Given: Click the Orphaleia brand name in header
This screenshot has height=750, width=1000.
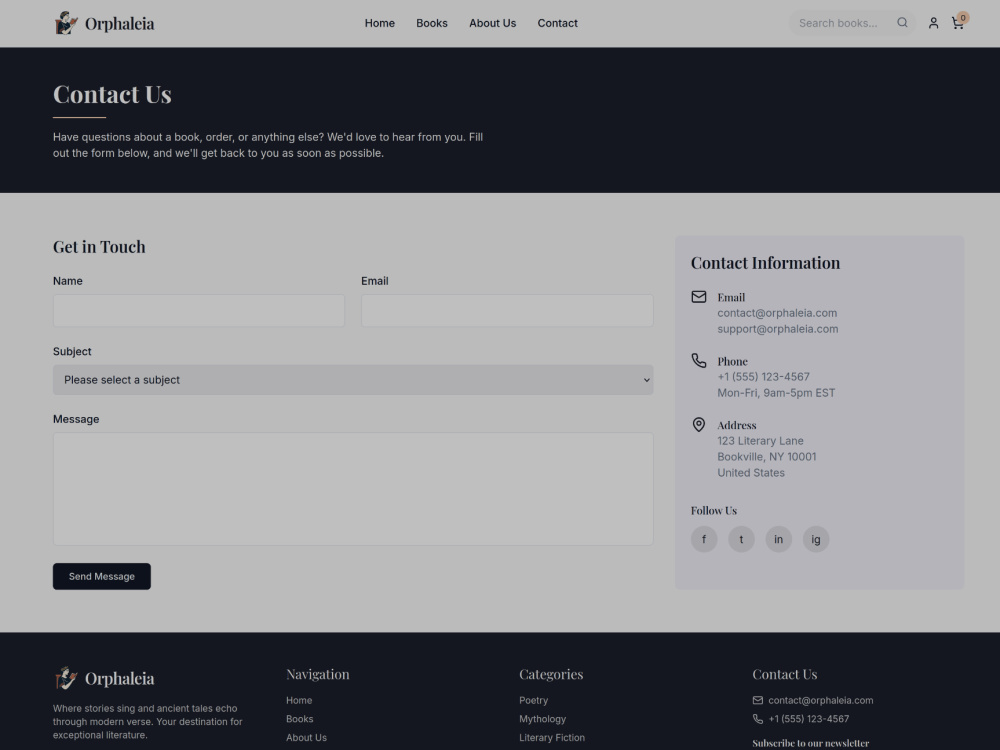Looking at the screenshot, I should click(x=119, y=24).
